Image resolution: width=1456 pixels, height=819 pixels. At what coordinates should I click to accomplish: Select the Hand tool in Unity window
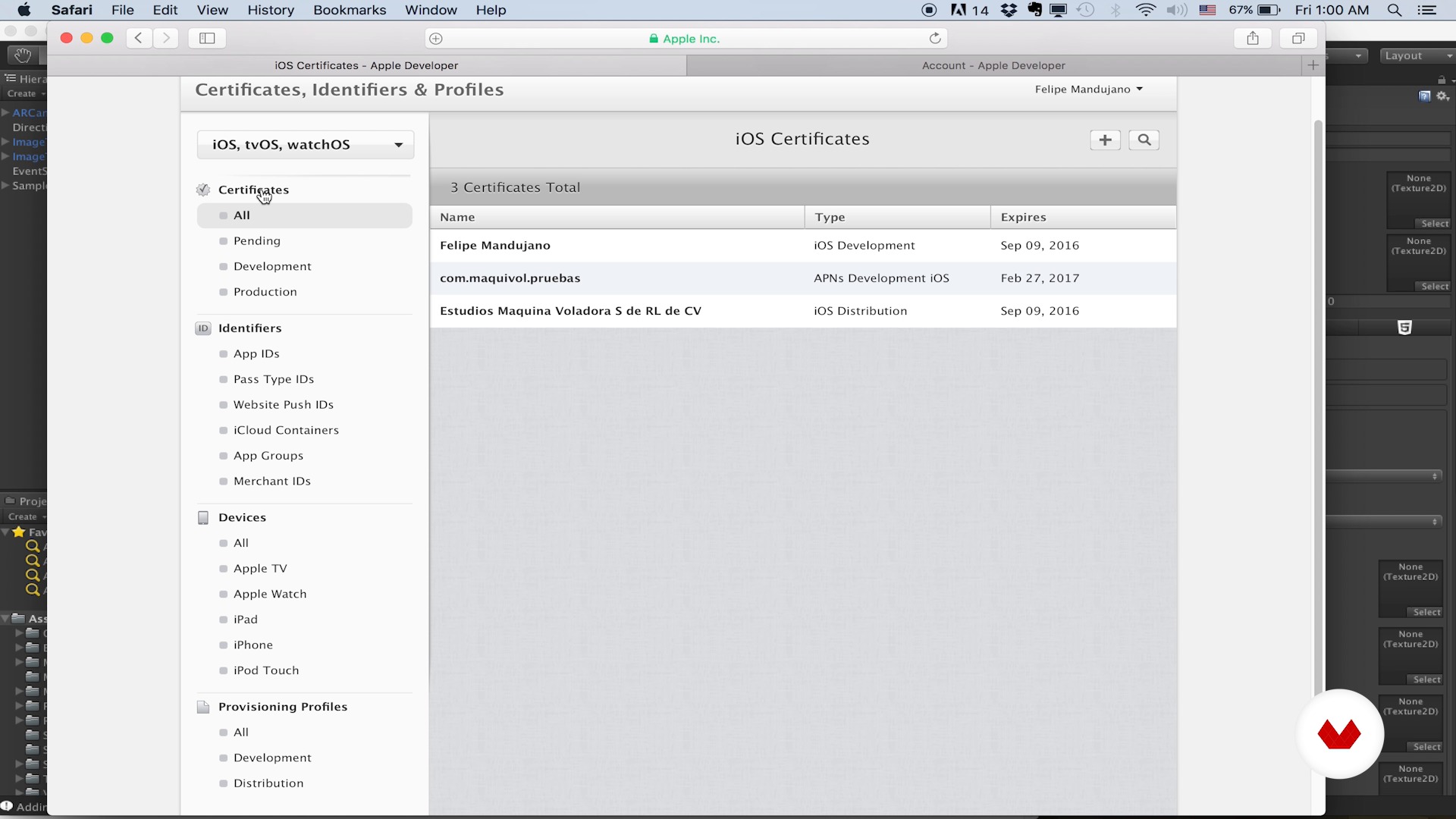[23, 55]
